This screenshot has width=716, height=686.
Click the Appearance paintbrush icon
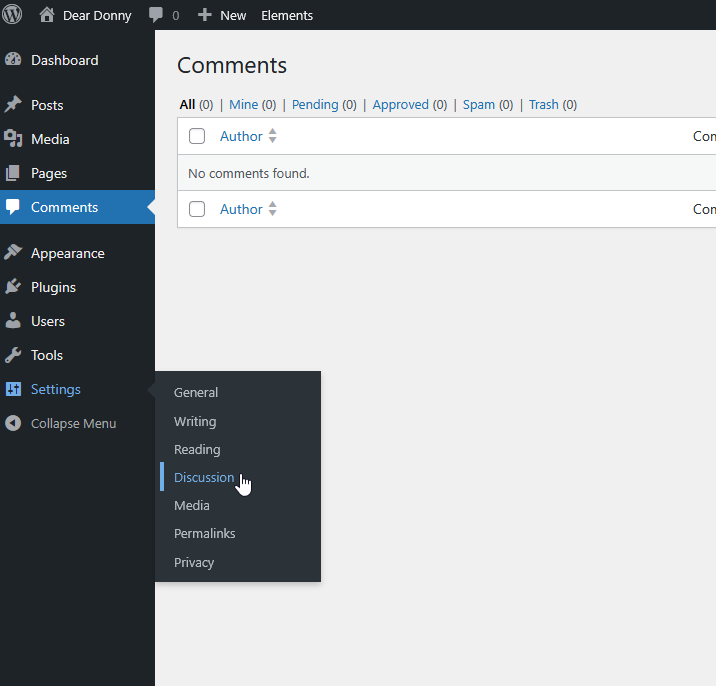pos(13,252)
